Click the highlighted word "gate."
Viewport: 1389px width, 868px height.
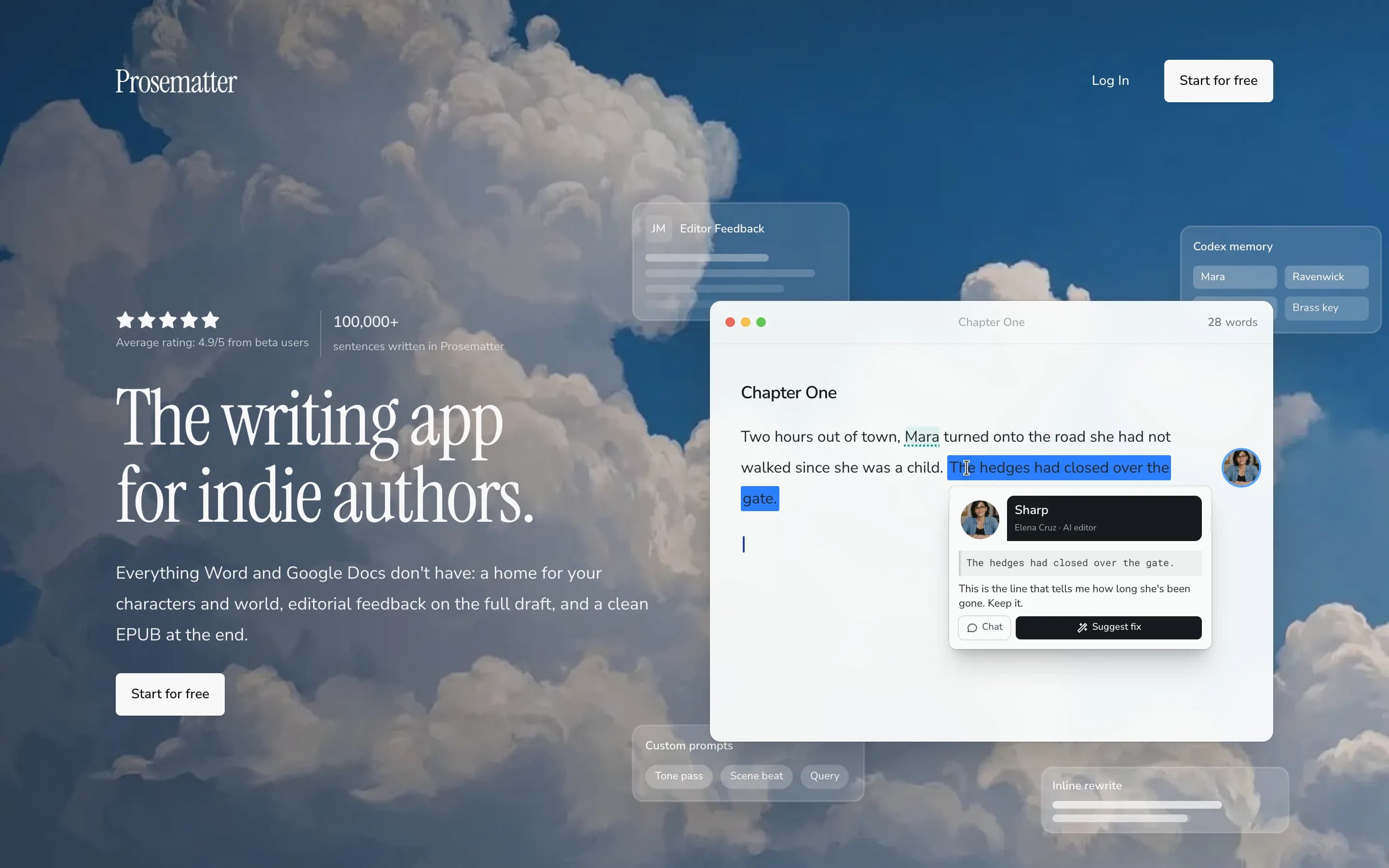click(760, 498)
